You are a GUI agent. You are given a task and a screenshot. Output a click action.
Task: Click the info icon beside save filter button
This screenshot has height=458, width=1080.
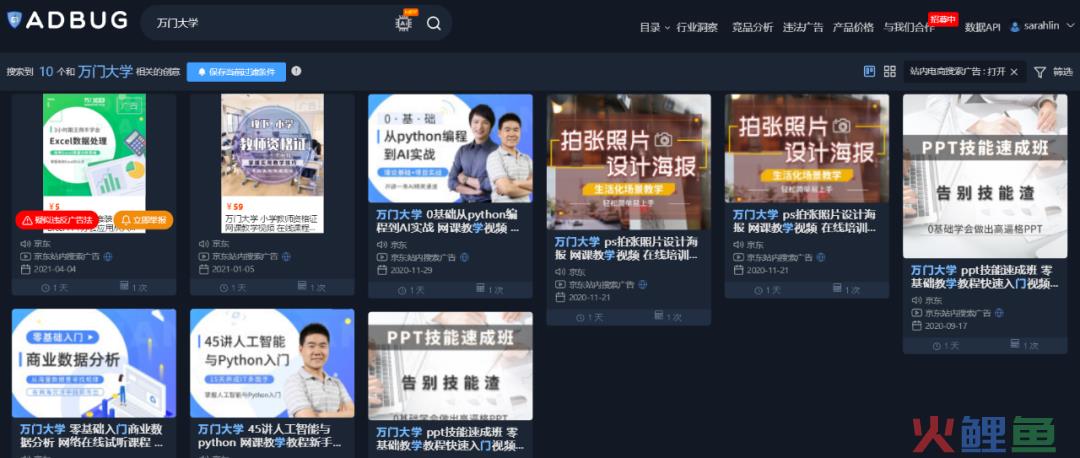click(296, 71)
